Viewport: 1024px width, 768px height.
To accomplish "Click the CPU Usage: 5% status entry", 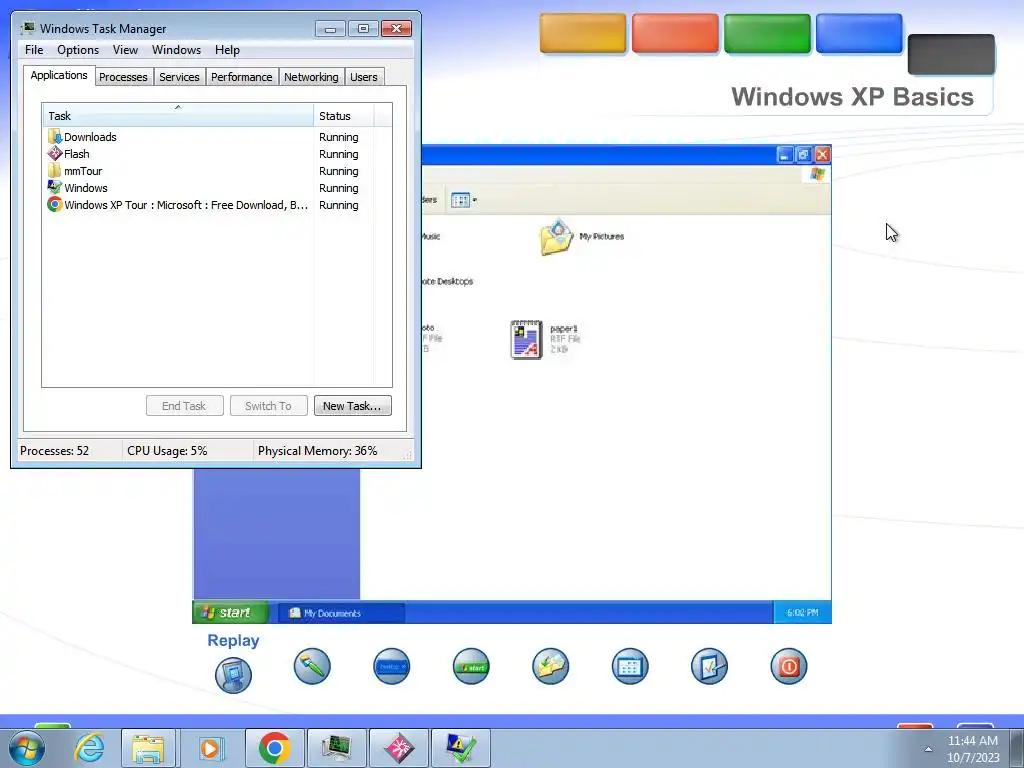I will 167,451.
